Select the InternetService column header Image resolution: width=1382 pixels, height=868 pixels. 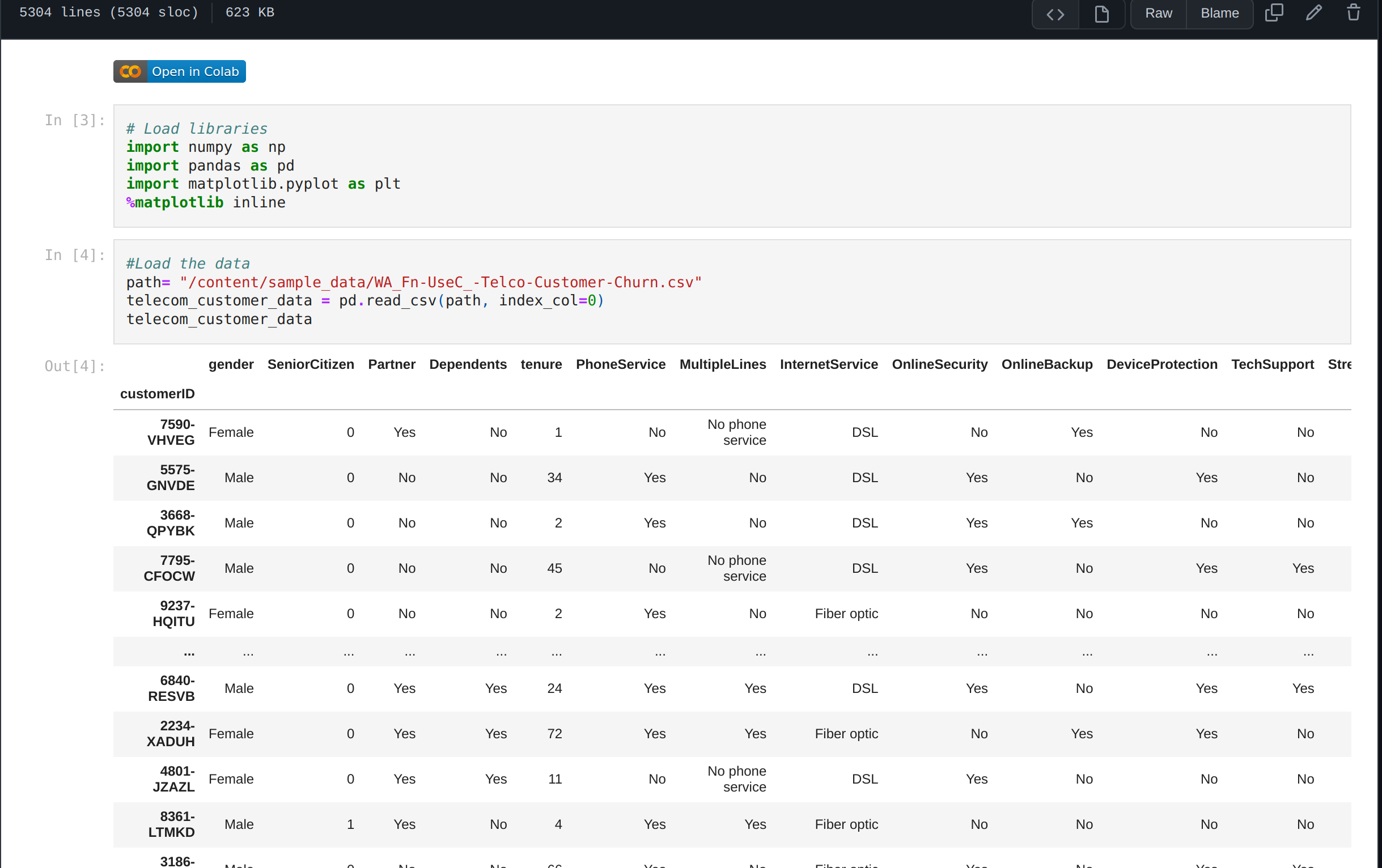pyautogui.click(x=829, y=364)
